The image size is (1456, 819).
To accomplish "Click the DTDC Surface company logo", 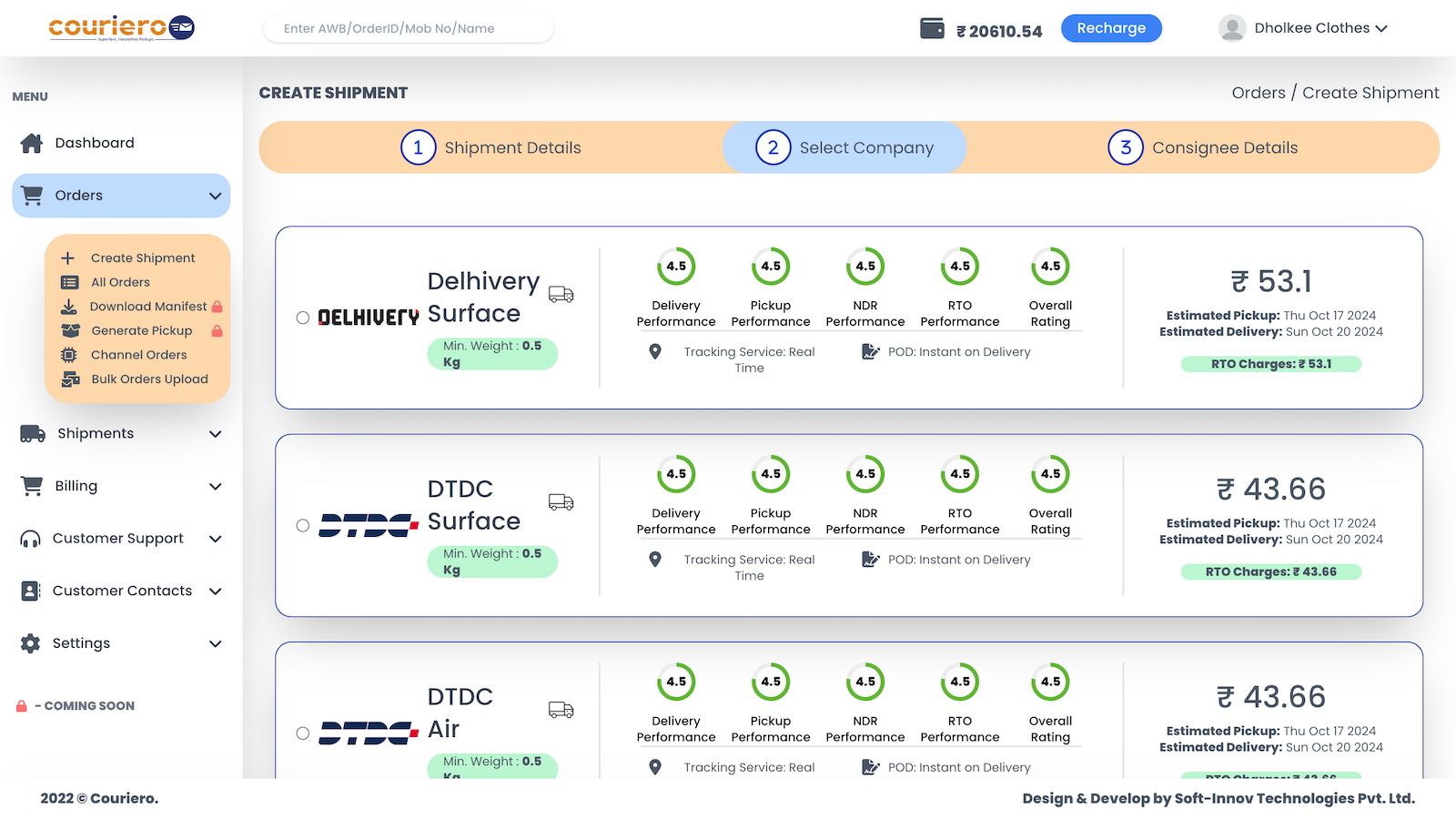I will pyautogui.click(x=369, y=525).
